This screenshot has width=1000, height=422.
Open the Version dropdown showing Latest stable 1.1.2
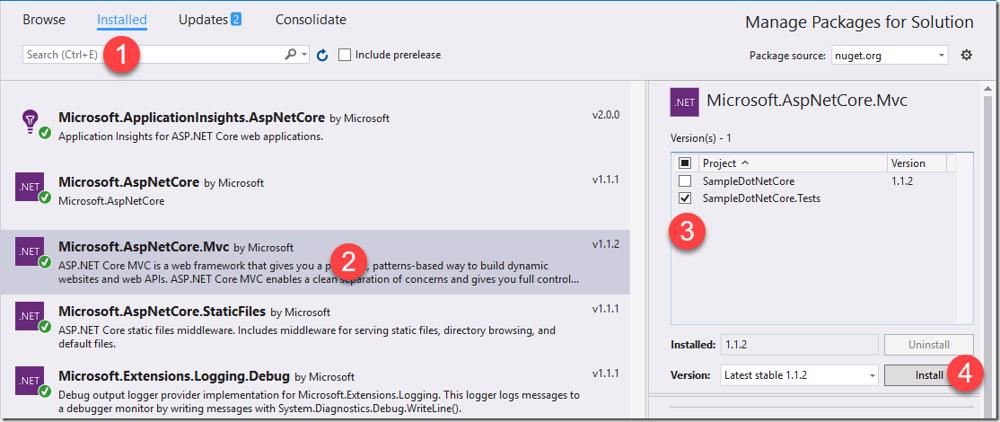click(x=799, y=375)
